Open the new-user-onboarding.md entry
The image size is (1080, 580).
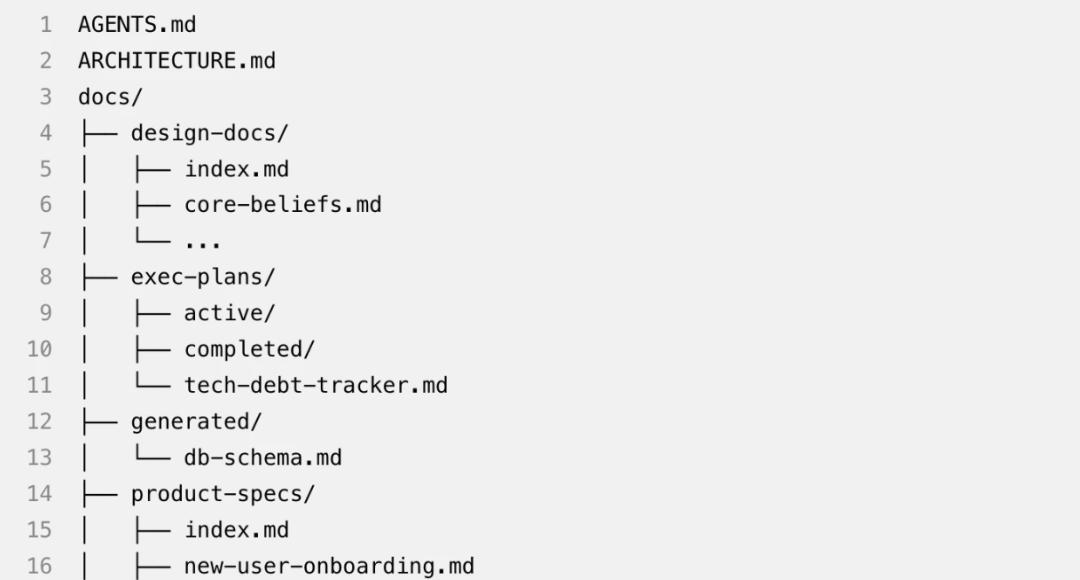click(329, 566)
